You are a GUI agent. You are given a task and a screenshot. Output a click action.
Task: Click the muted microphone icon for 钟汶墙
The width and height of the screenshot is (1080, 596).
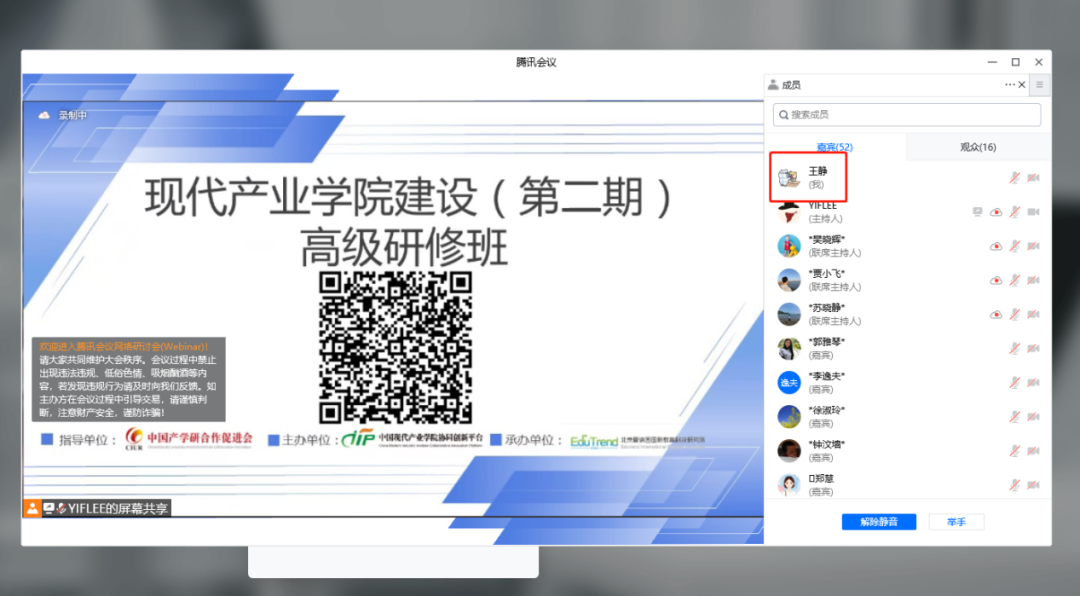coord(1015,451)
